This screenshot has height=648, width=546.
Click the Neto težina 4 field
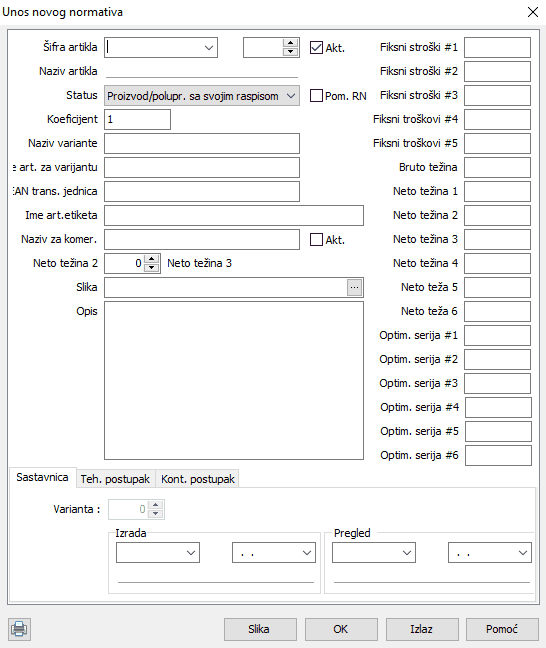497,263
